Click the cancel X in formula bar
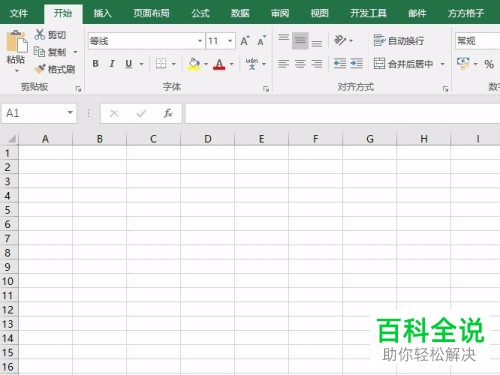The width and height of the screenshot is (500, 375). tap(114, 113)
